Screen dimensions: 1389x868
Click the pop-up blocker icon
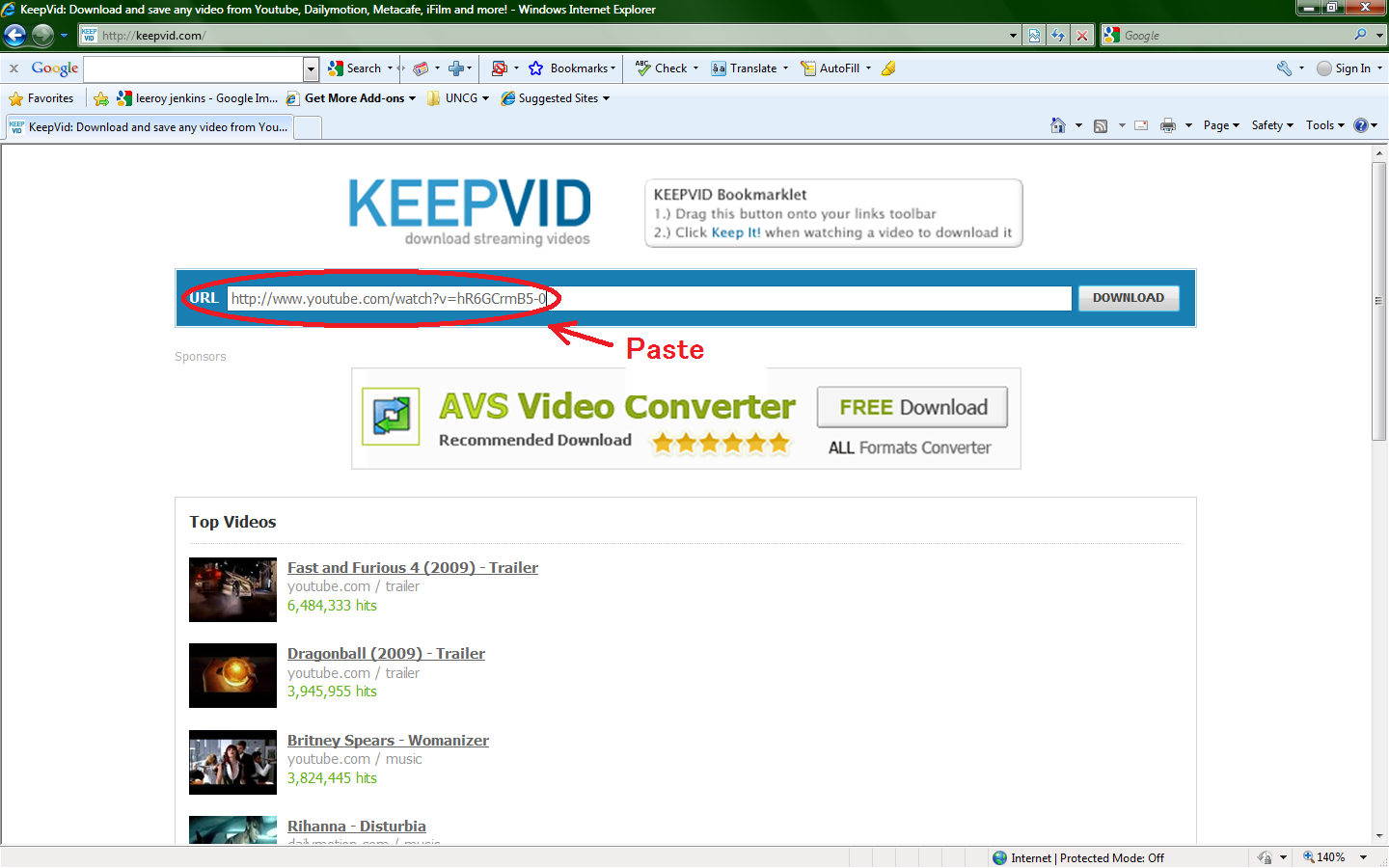500,68
